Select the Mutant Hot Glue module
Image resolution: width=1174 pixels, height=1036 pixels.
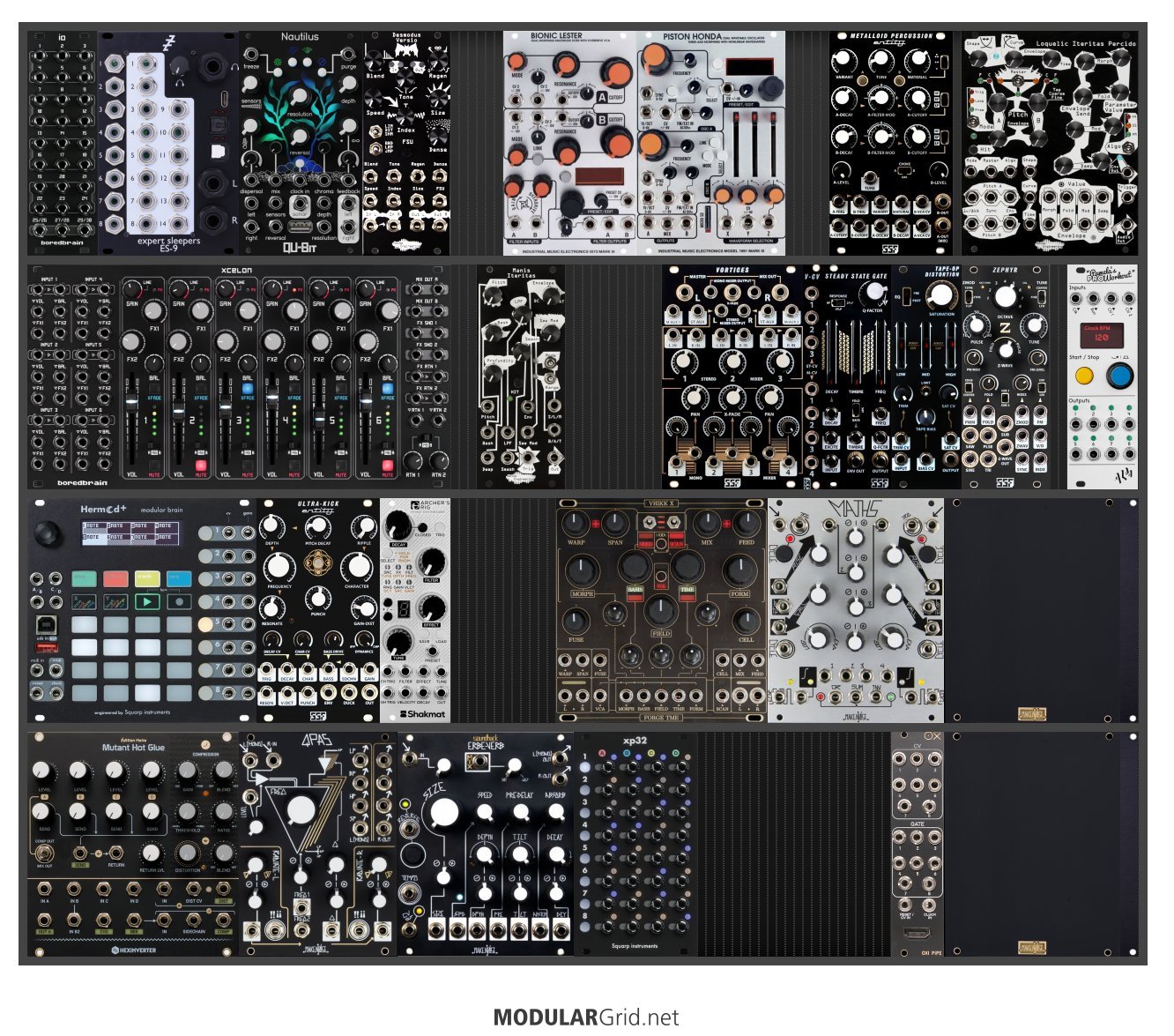pyautogui.click(x=133, y=845)
